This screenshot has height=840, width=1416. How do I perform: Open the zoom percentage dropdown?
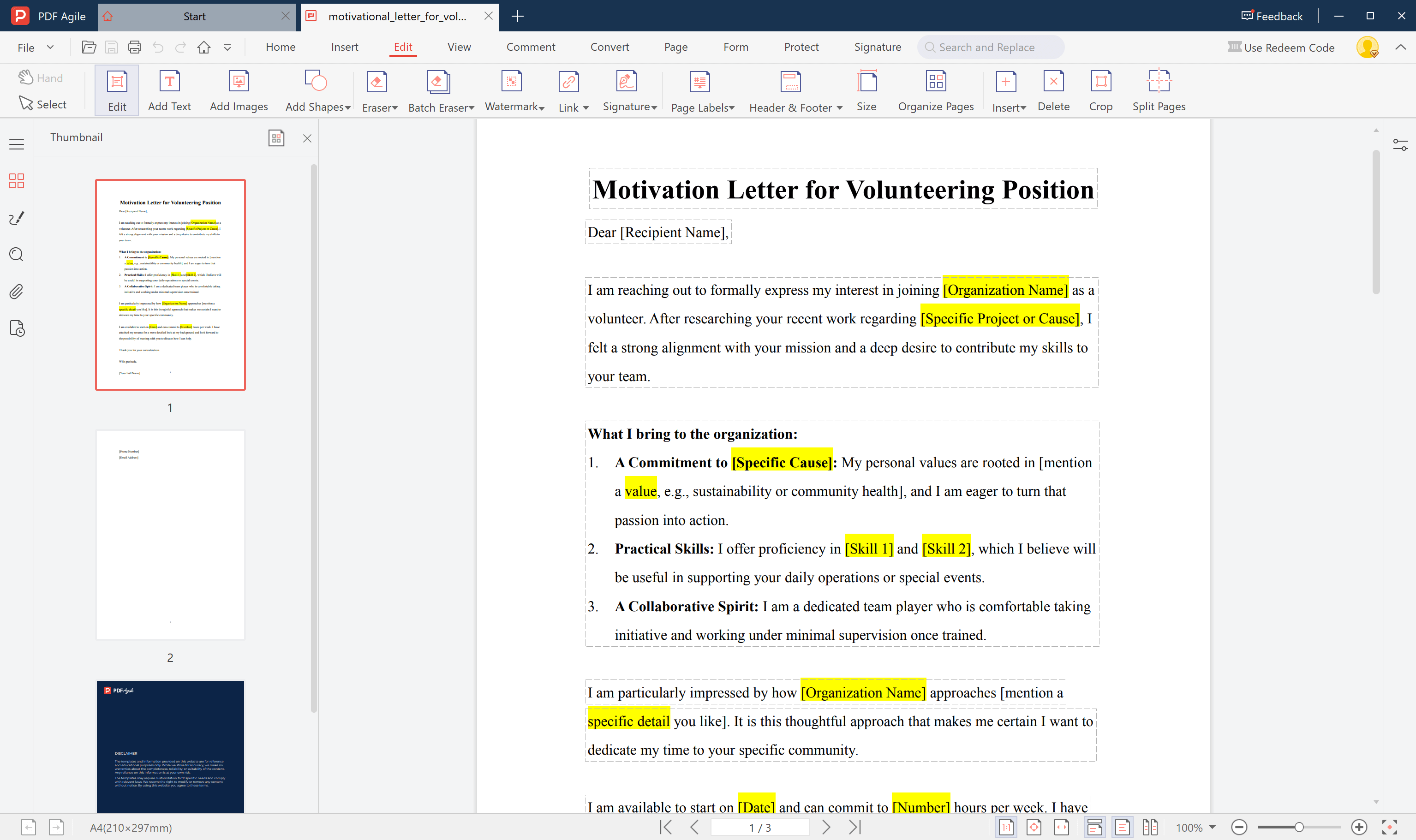click(x=1212, y=827)
